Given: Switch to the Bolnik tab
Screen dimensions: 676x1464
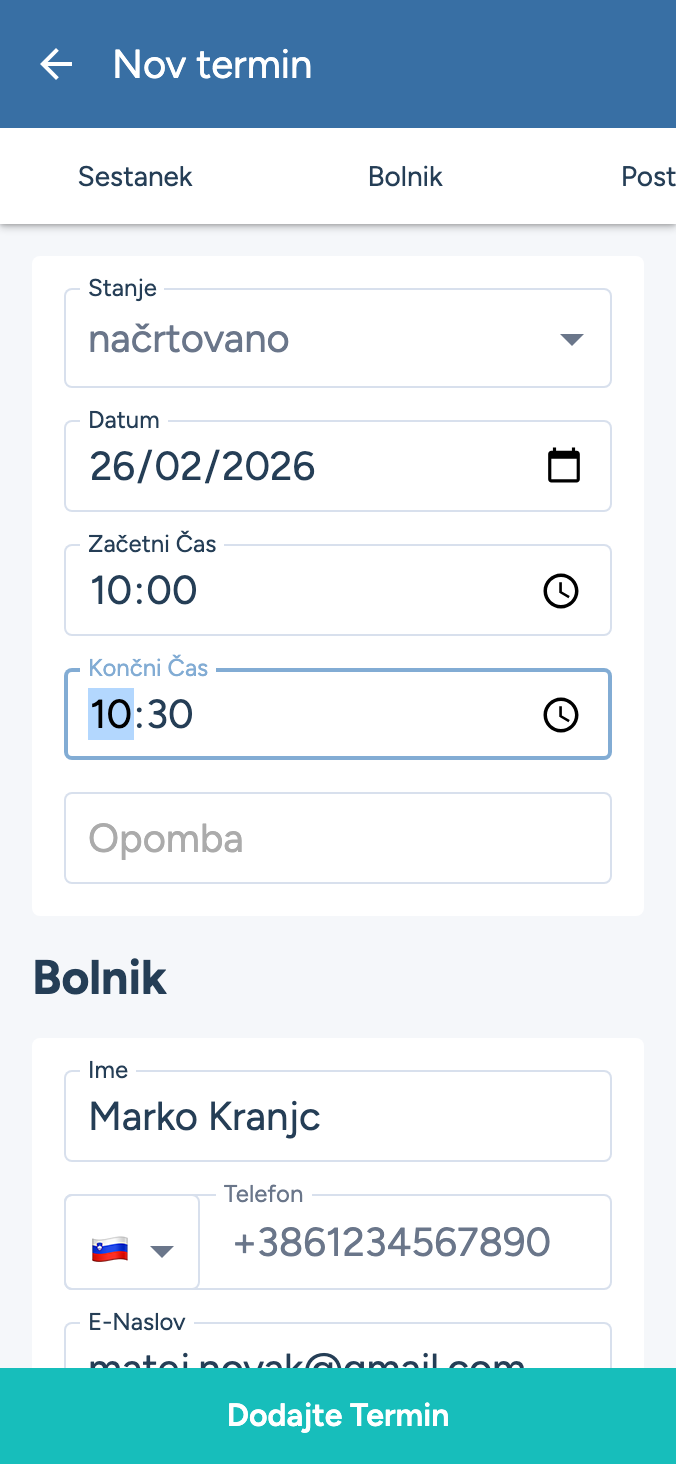Looking at the screenshot, I should tap(405, 177).
